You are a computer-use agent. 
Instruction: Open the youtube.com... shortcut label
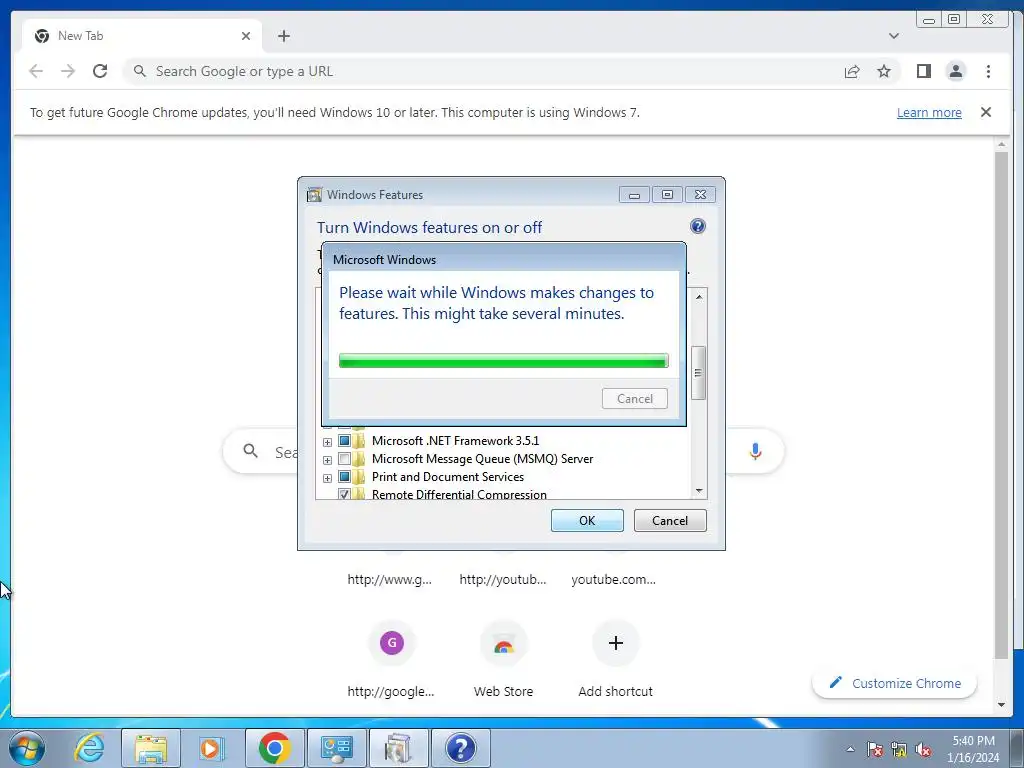[x=613, y=579]
